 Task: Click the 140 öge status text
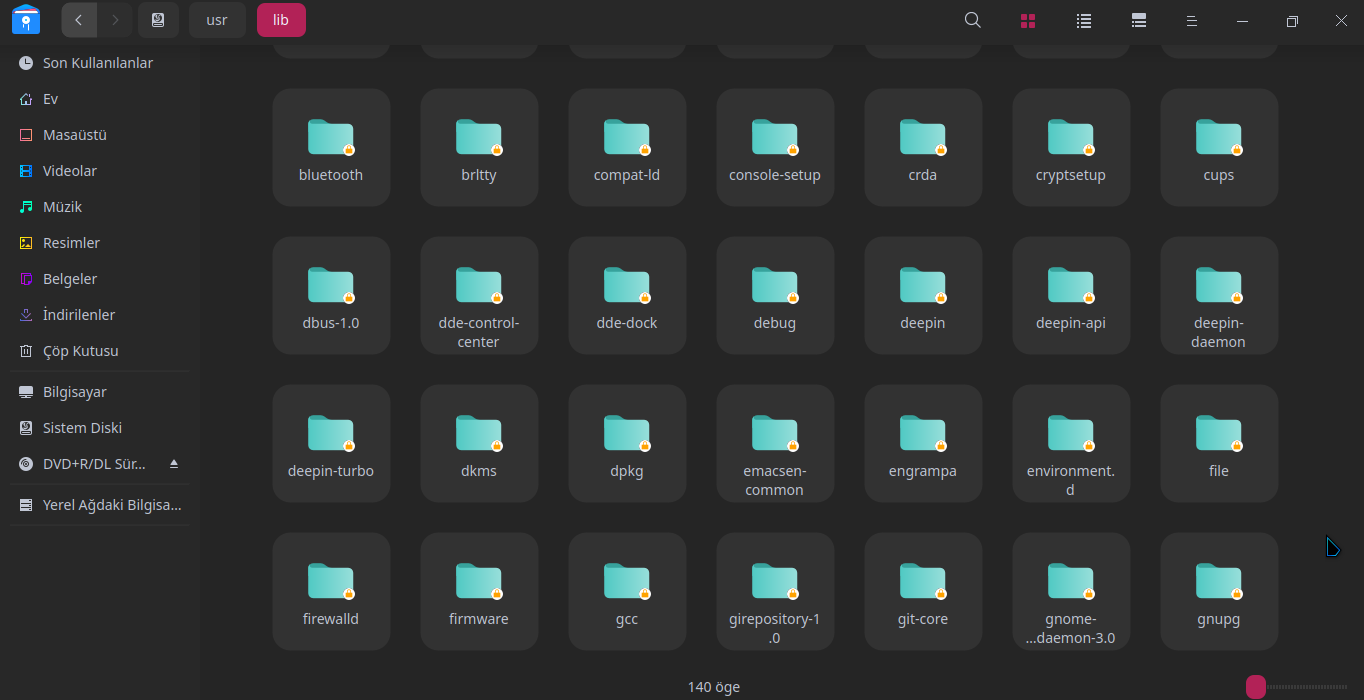[714, 687]
